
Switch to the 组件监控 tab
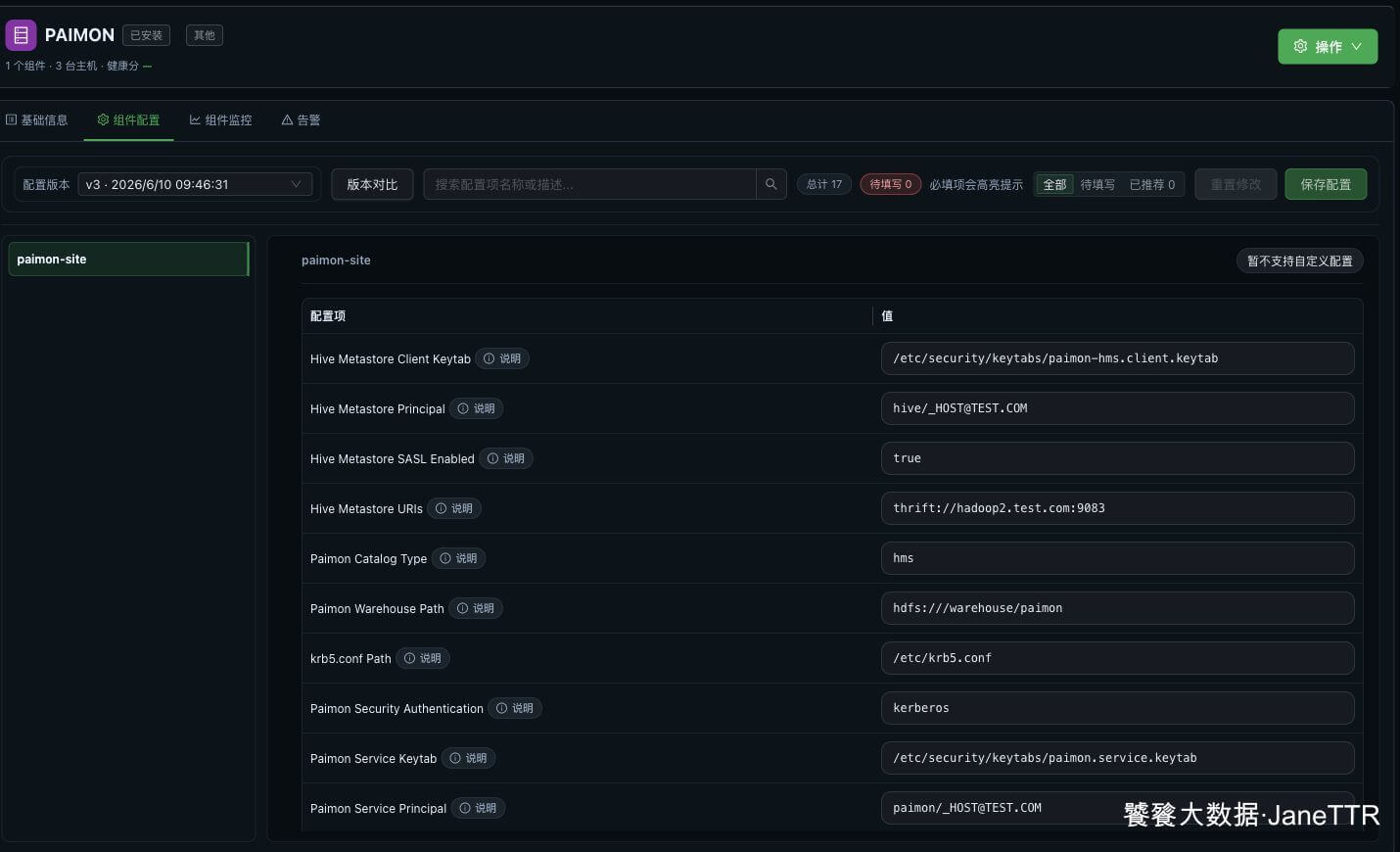pos(220,119)
